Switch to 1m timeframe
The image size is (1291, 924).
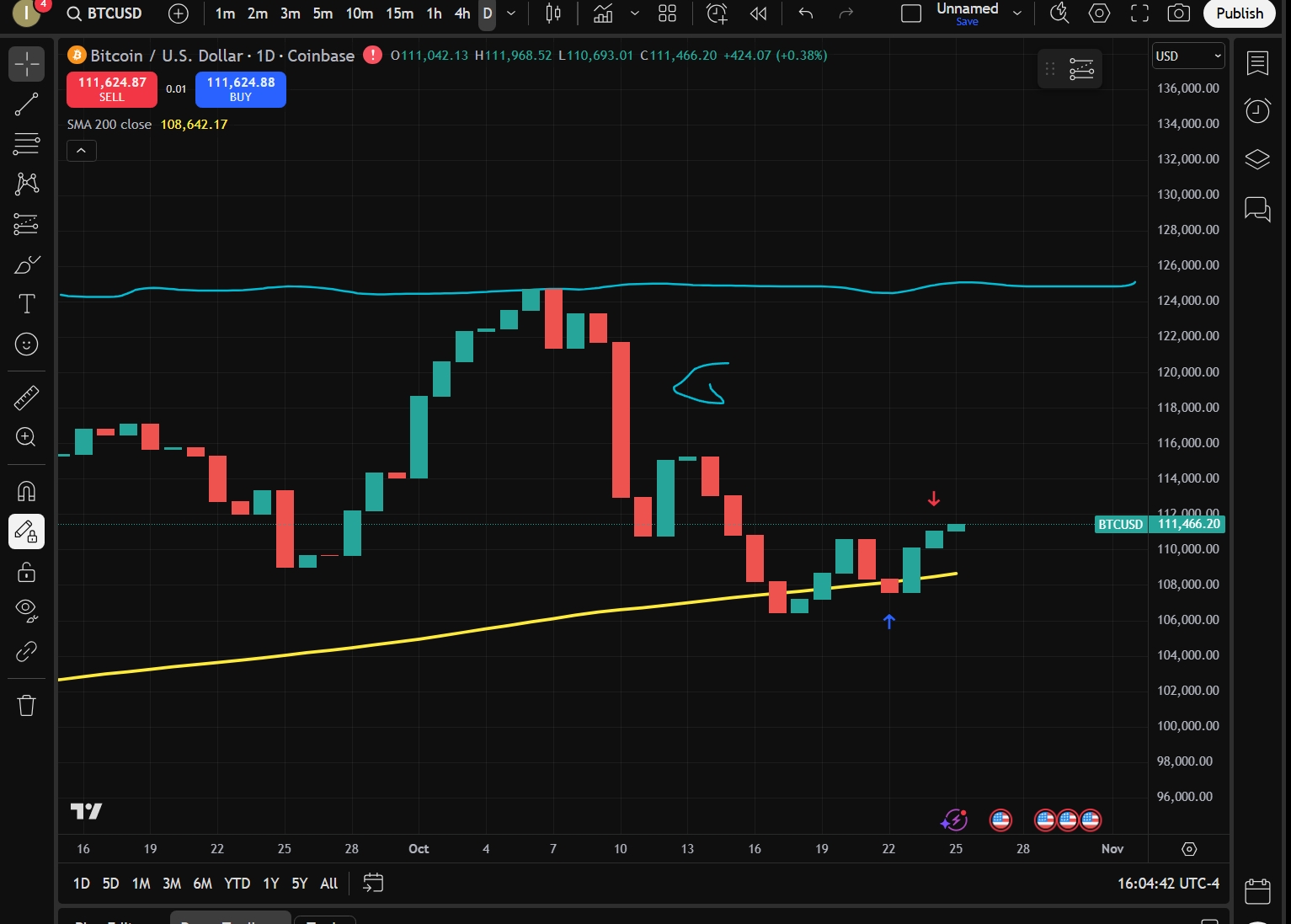click(x=225, y=13)
